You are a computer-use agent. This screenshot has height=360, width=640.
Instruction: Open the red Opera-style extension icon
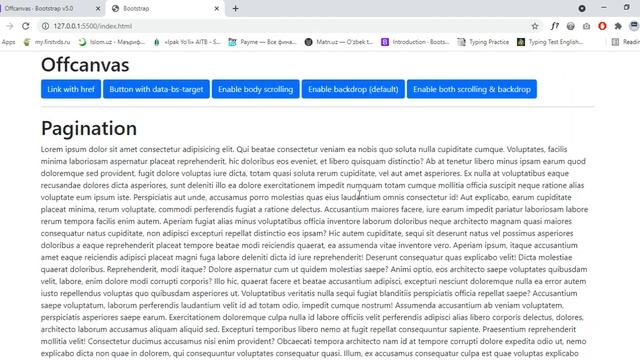coord(602,26)
